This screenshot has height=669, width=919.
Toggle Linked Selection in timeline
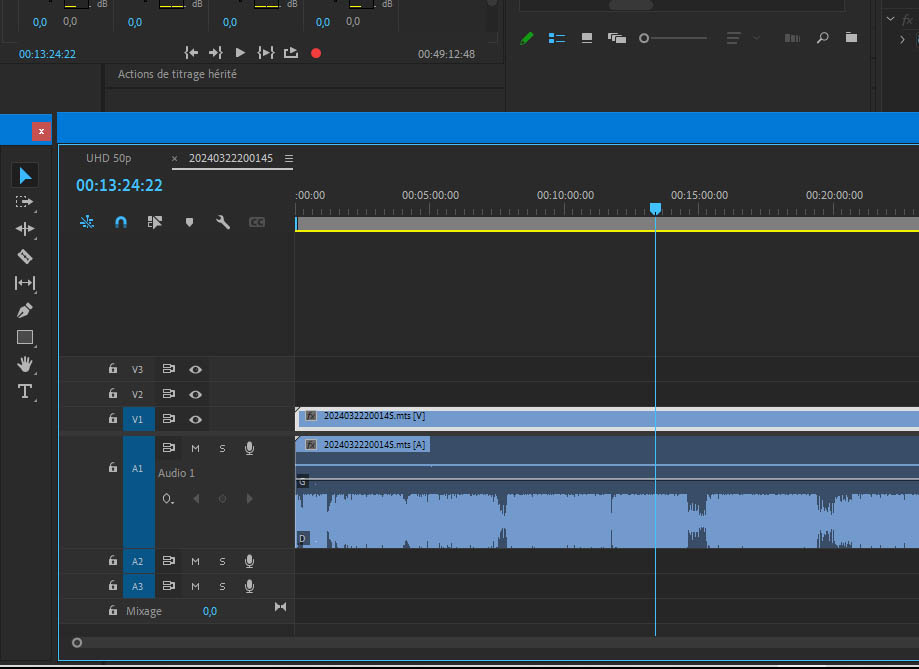[155, 222]
